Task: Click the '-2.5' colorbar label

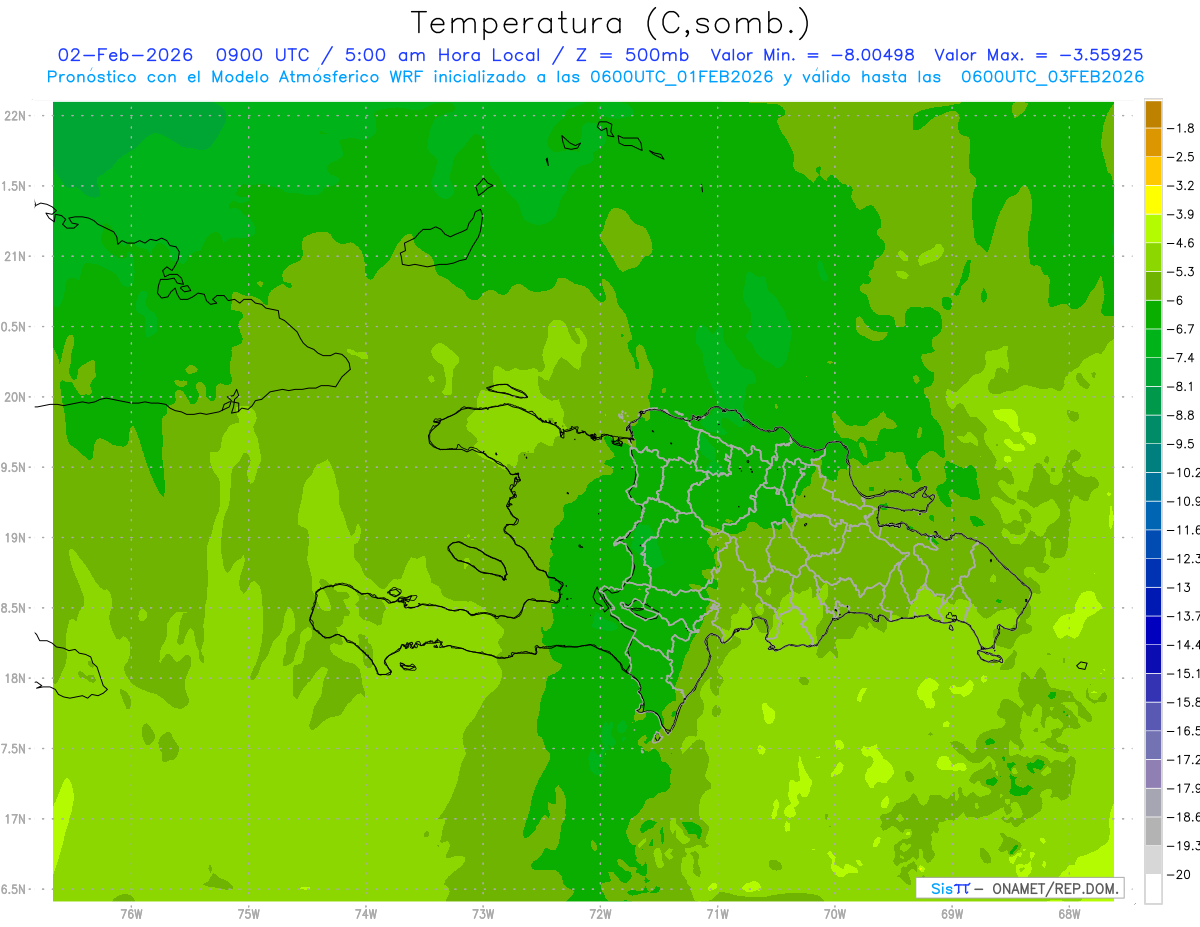Action: coord(1180,157)
